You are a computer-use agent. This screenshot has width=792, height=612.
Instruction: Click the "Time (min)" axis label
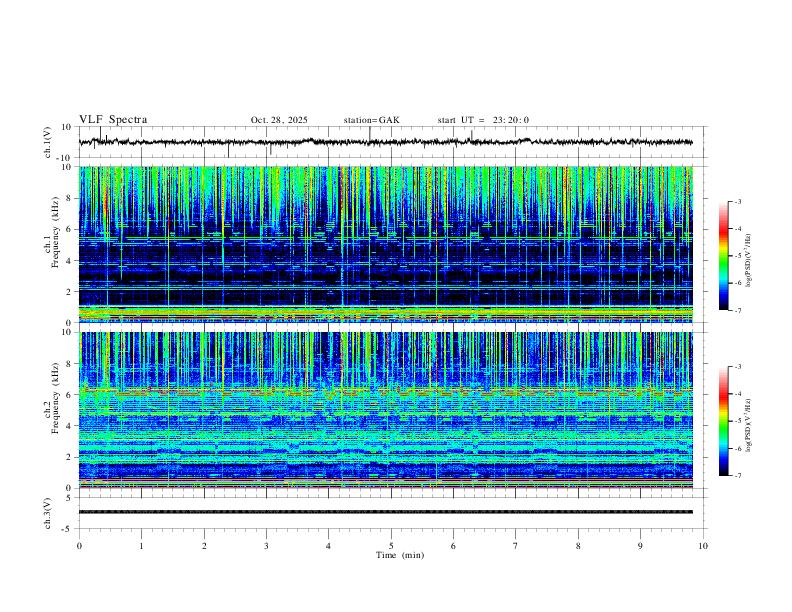click(400, 555)
